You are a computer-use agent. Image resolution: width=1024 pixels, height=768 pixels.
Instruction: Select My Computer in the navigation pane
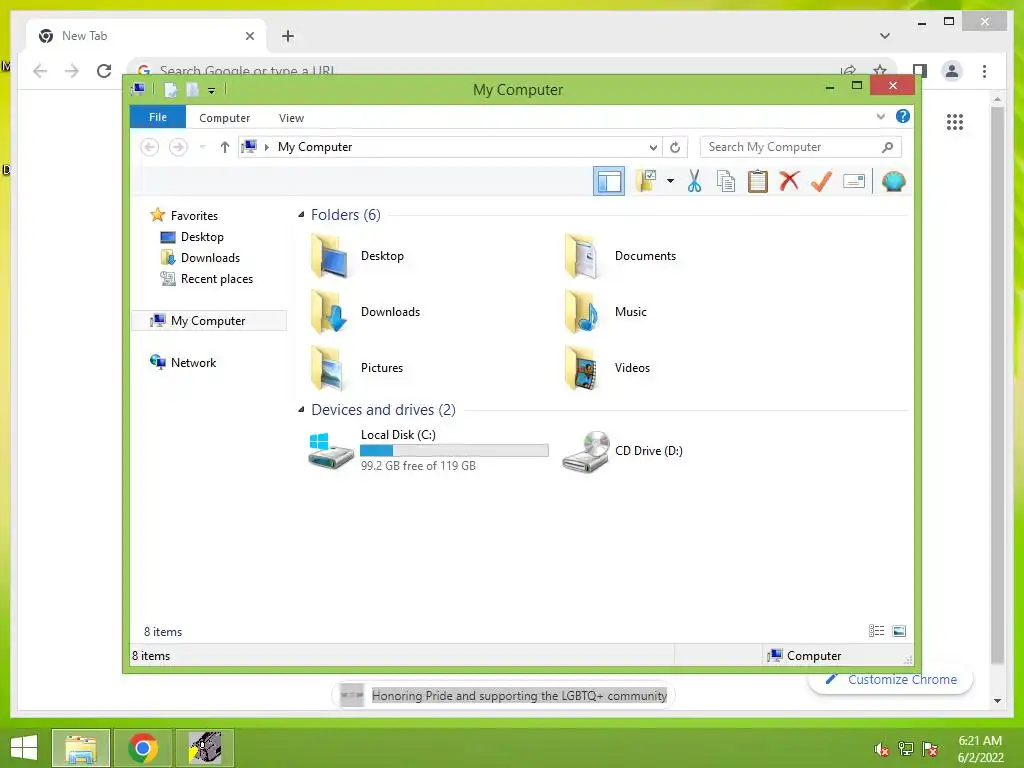[x=209, y=321]
